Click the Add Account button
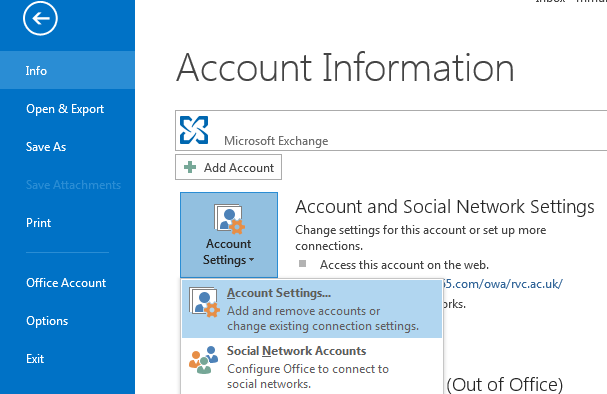 (228, 167)
